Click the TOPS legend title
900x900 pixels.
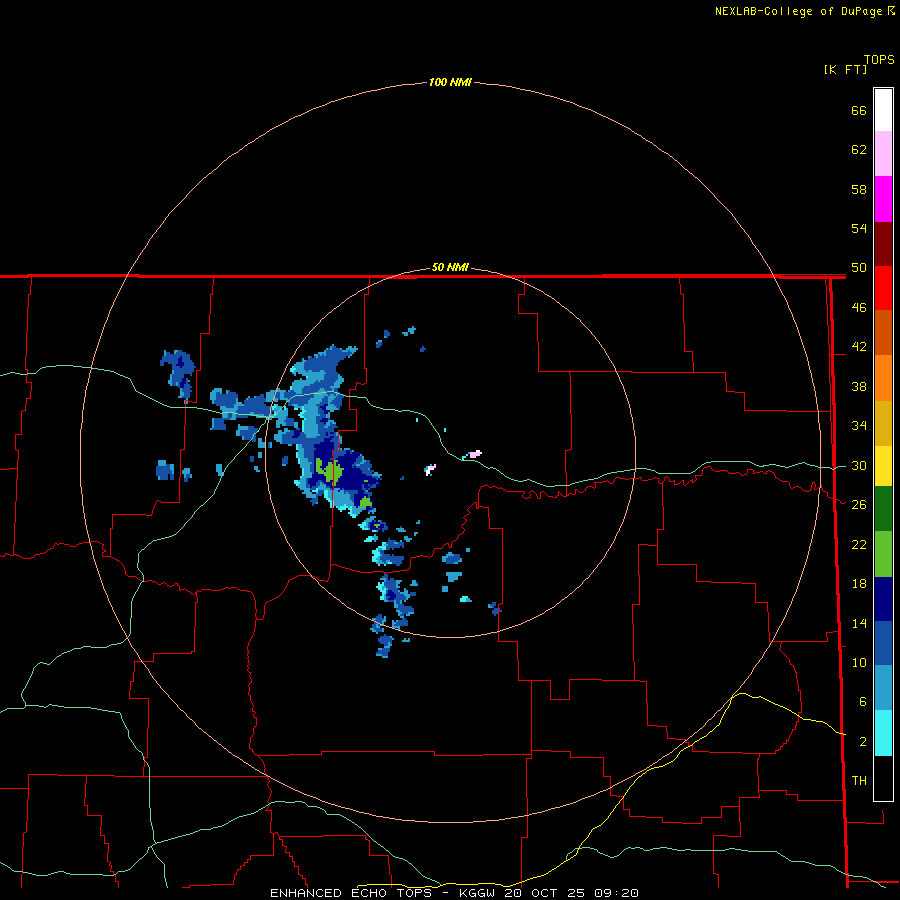879,60
